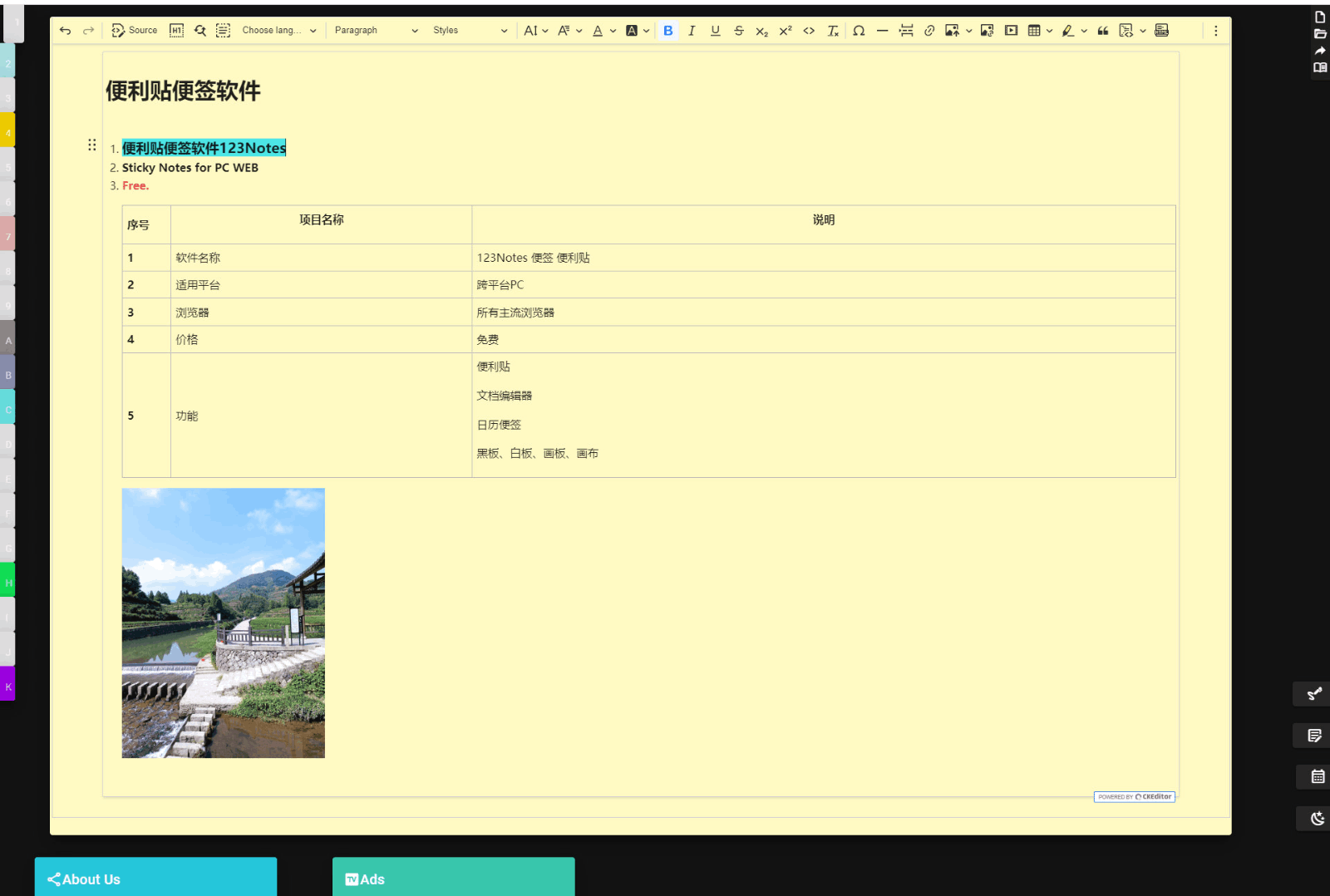Screen dimensions: 1330x896
Task: Click the undo arrow in toolbar
Action: (66, 31)
